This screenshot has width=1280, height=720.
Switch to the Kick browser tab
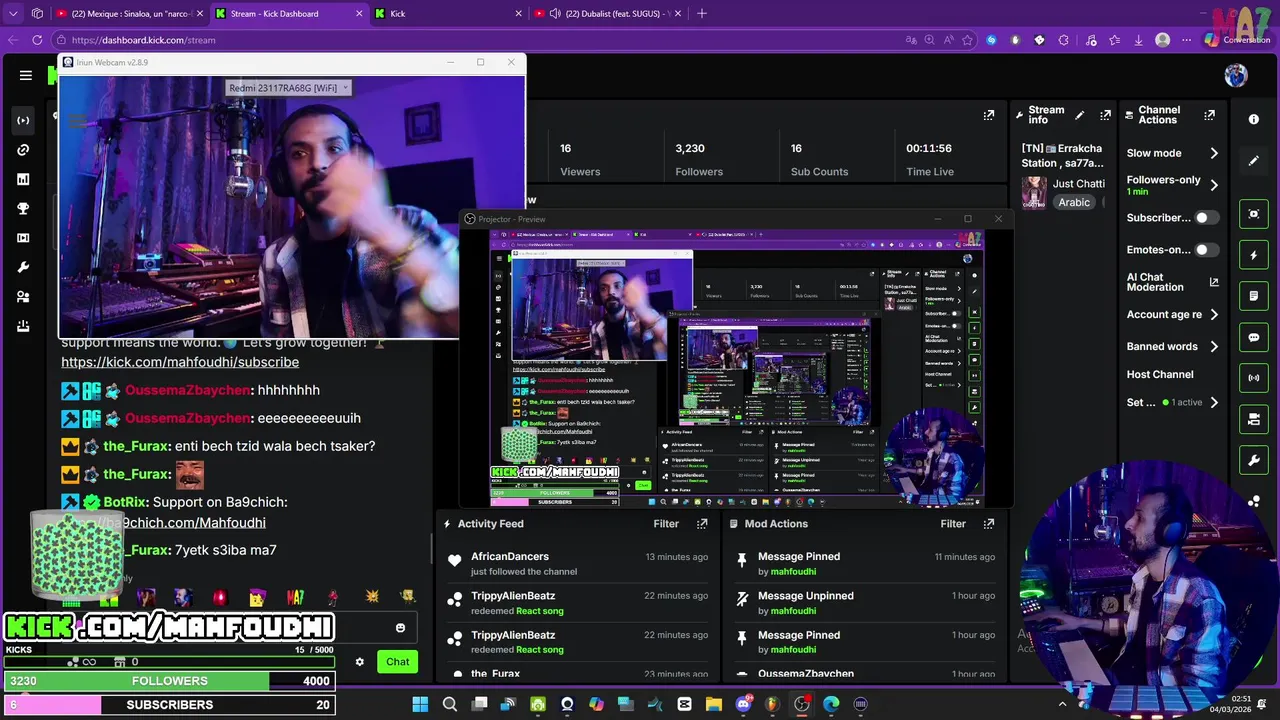tap(448, 14)
